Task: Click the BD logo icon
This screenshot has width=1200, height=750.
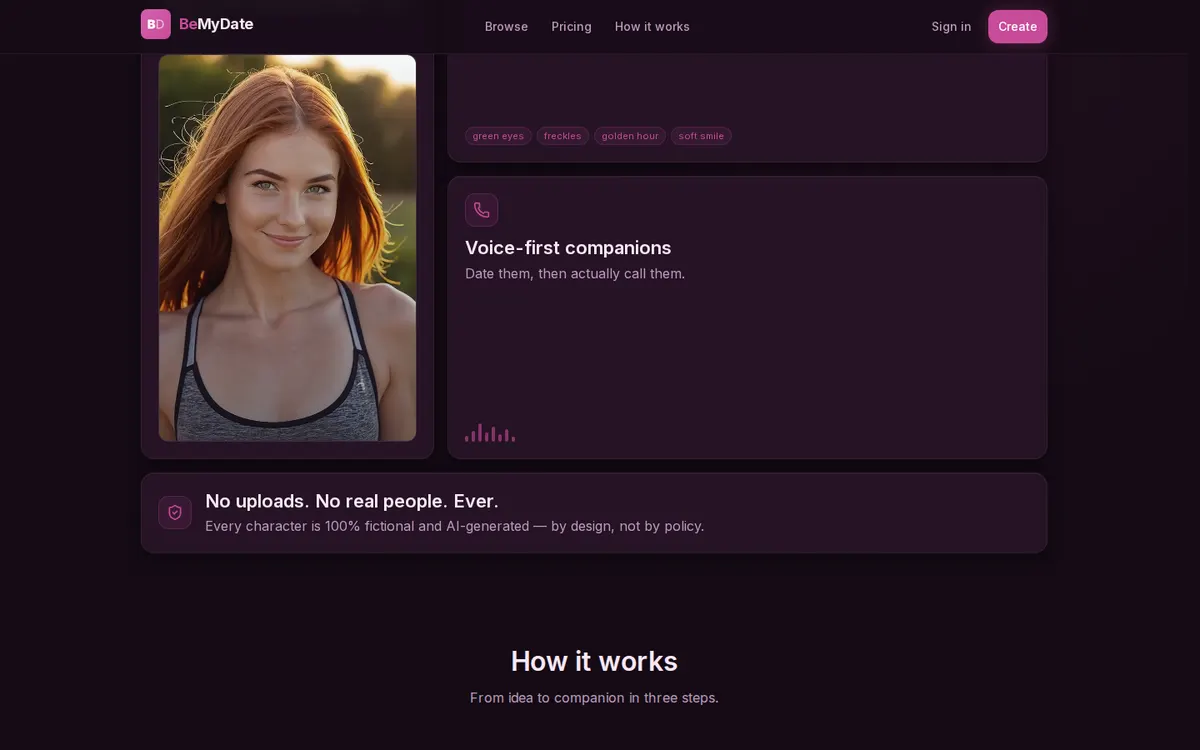Action: [x=156, y=24]
